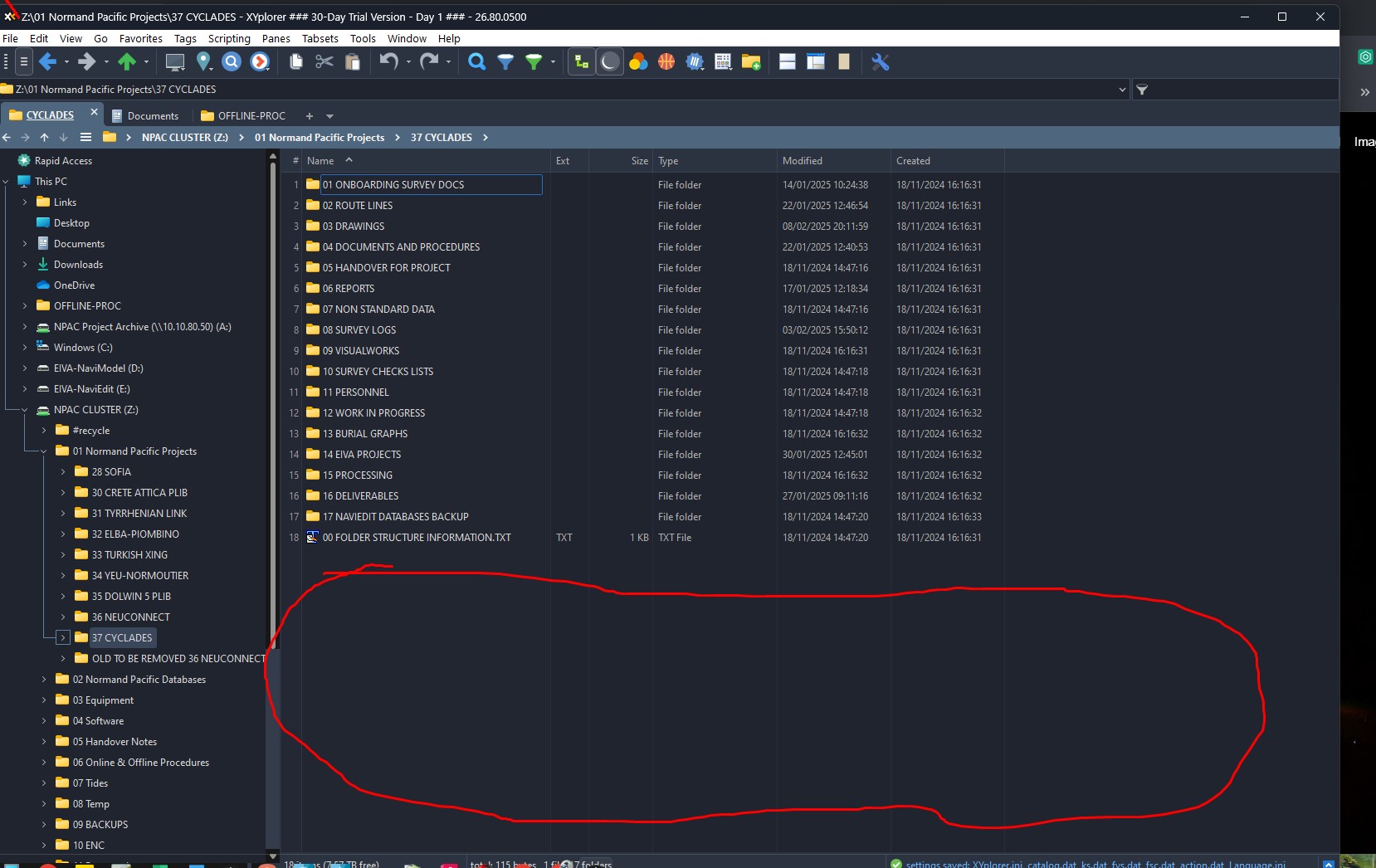Create a new folder via toolbar icon

[x=751, y=61]
